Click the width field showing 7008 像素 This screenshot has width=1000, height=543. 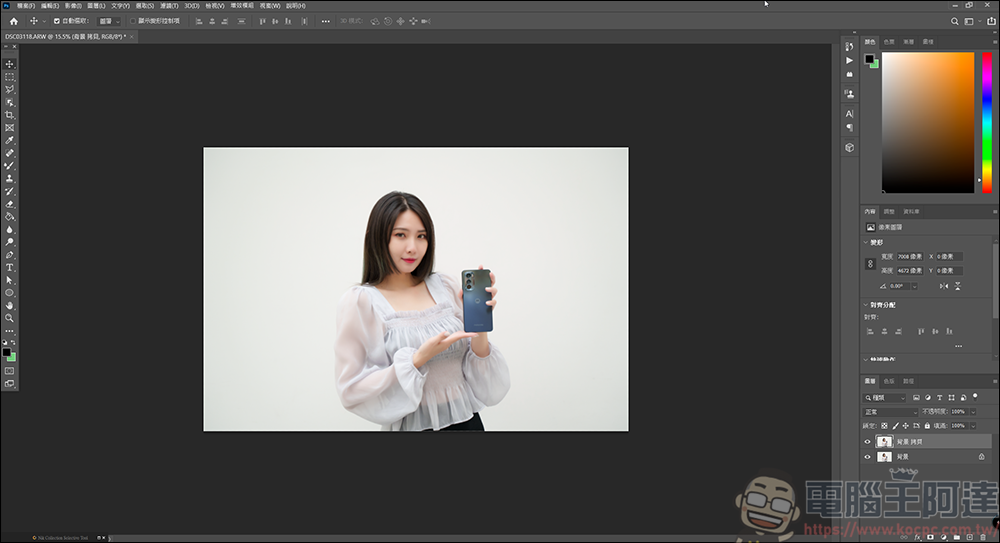point(911,257)
